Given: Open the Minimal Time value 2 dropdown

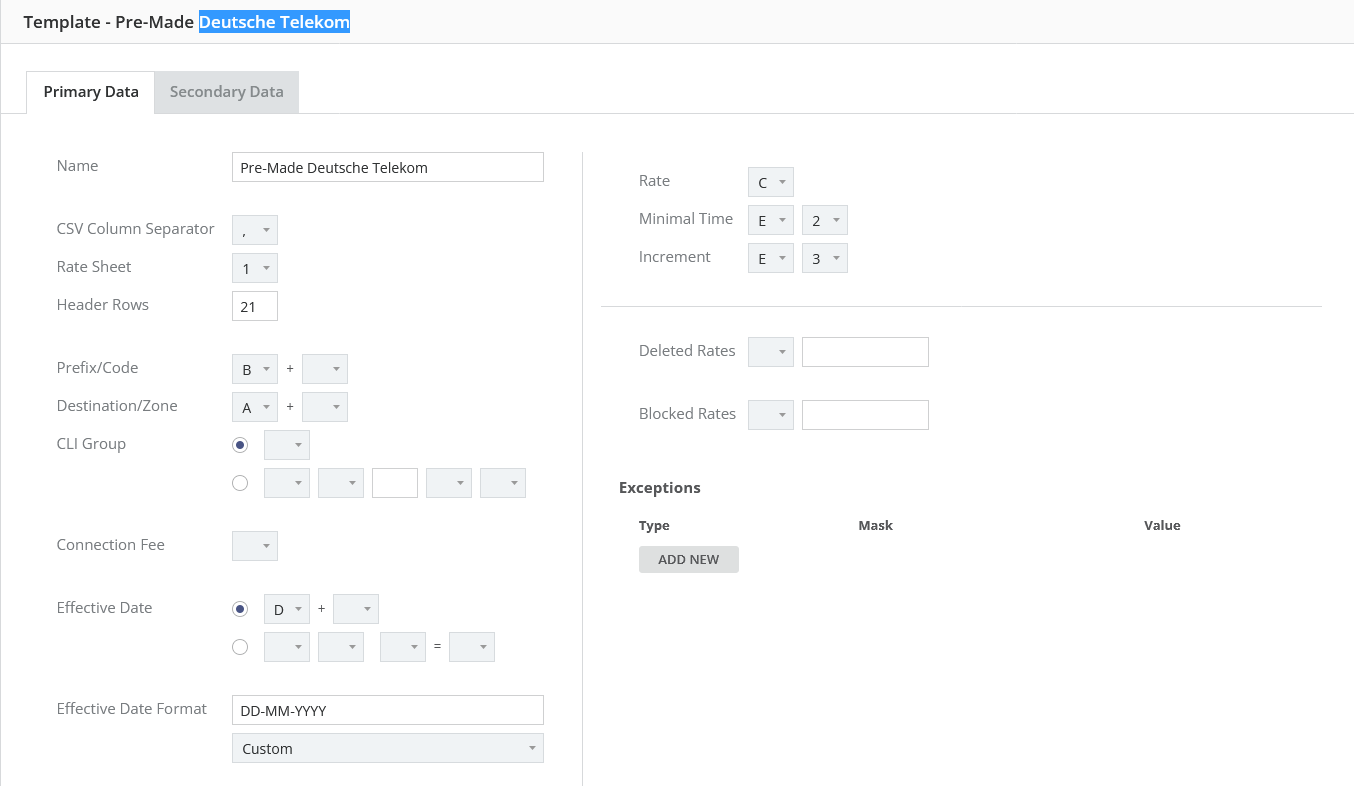Looking at the screenshot, I should click(825, 220).
